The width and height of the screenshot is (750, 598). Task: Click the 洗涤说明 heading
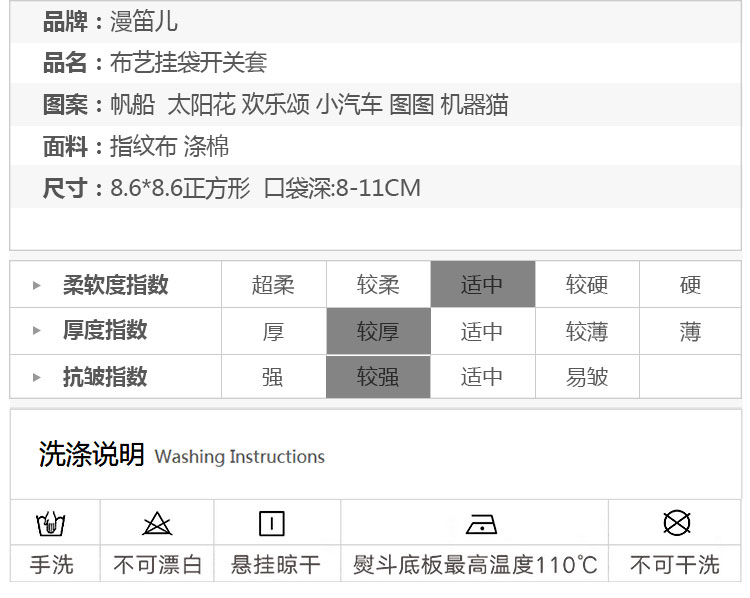pyautogui.click(x=91, y=454)
